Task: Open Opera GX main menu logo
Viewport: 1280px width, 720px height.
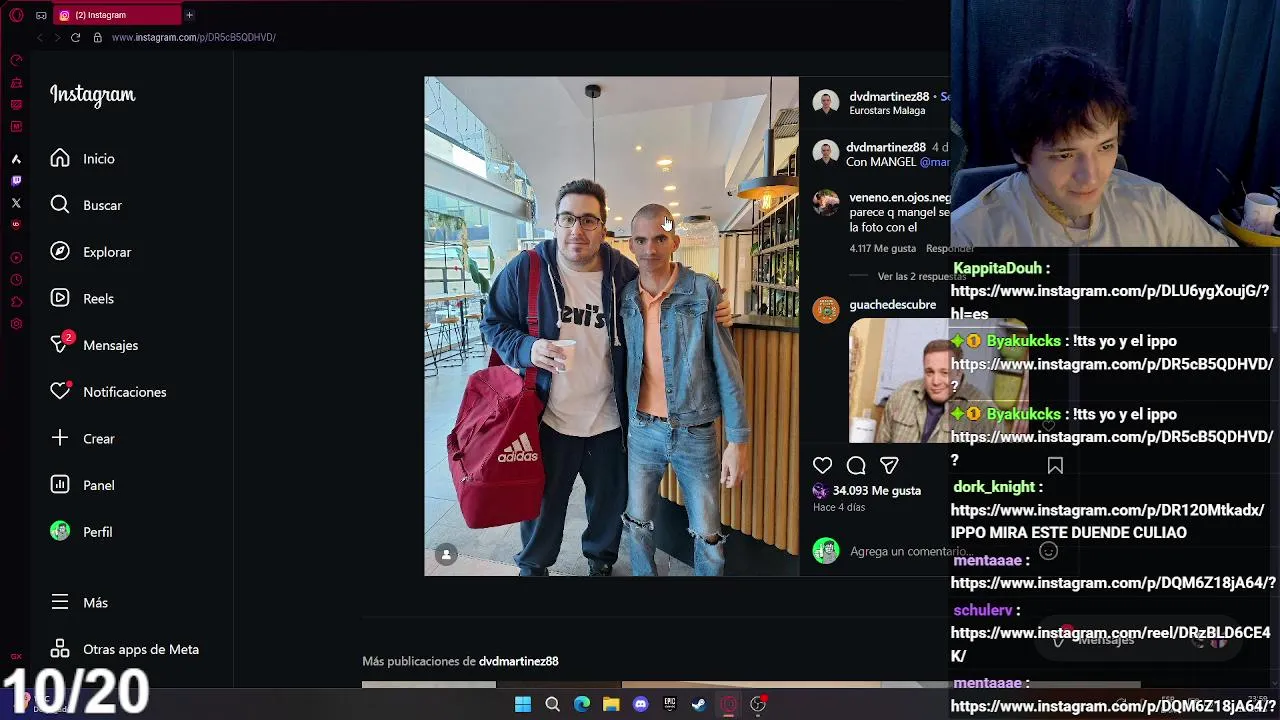Action: [x=16, y=15]
